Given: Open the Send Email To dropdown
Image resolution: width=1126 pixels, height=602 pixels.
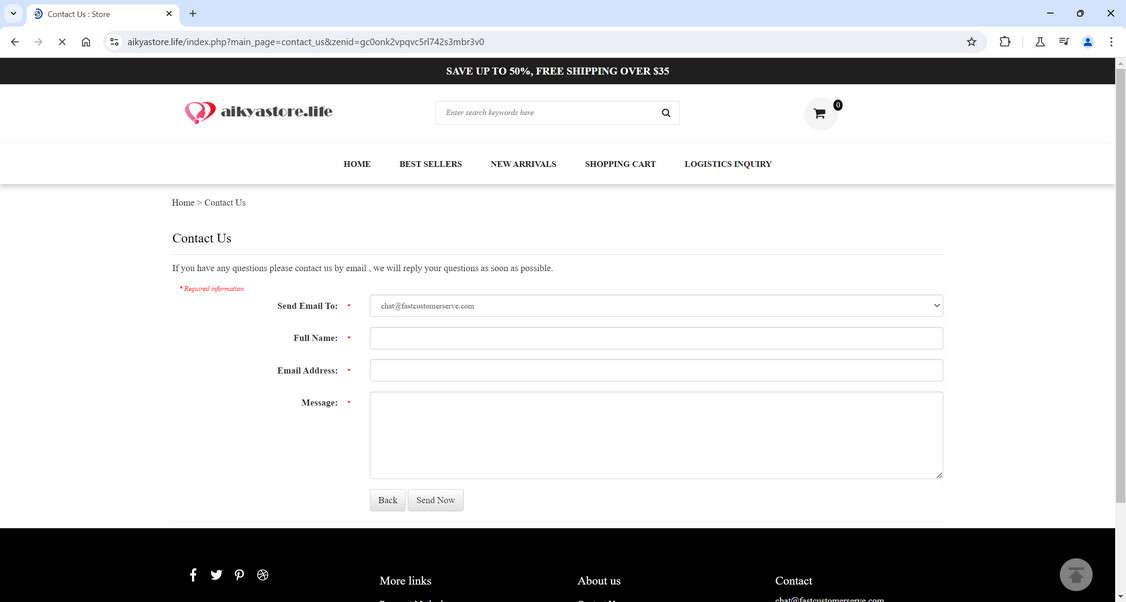Looking at the screenshot, I should [x=656, y=305].
